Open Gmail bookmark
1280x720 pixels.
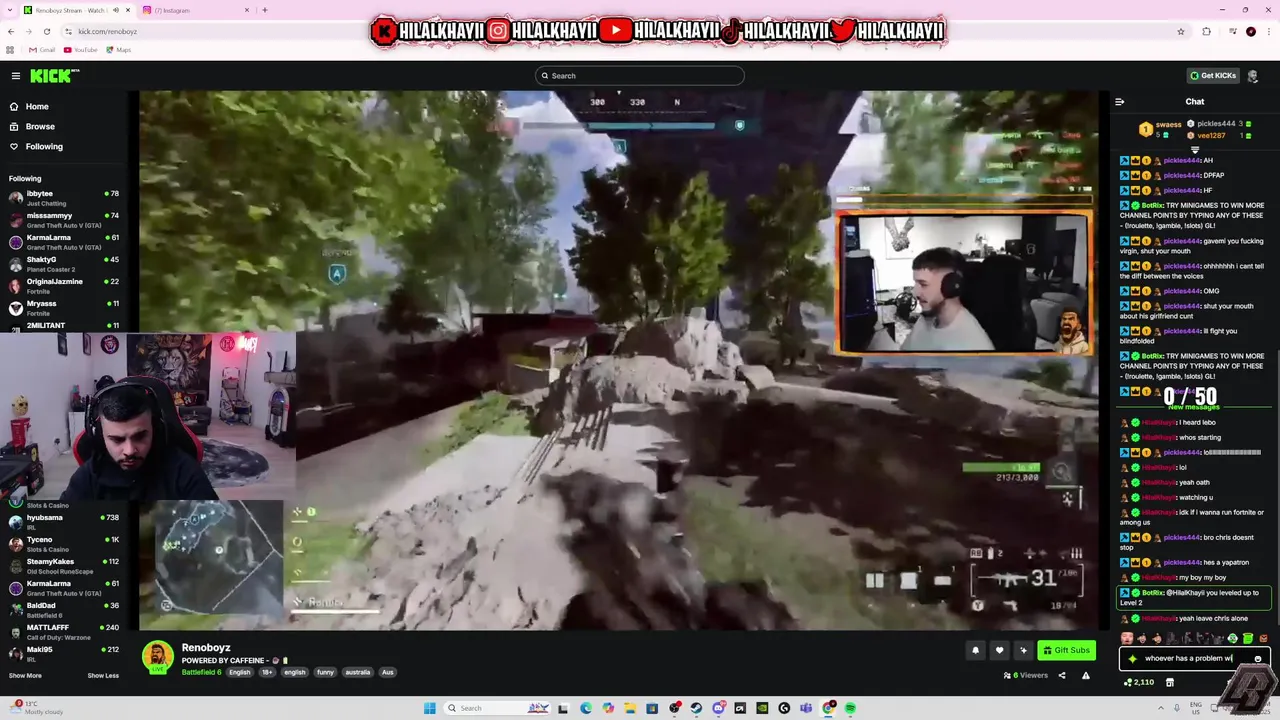[x=42, y=50]
